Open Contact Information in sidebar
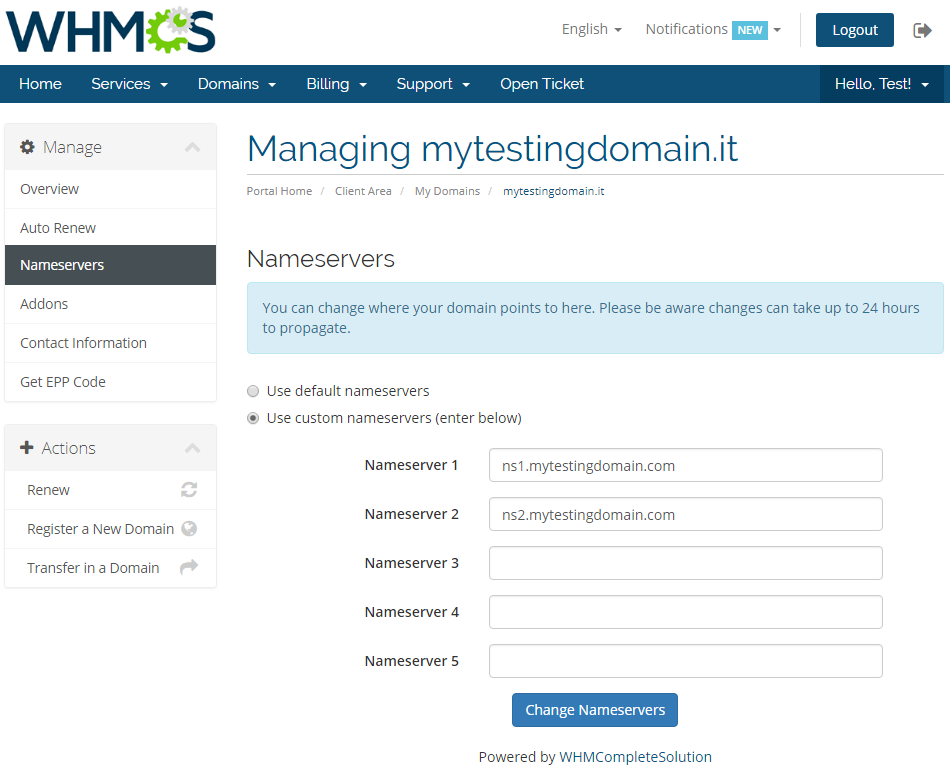Screen dimensions: 950x773 (x=110, y=343)
